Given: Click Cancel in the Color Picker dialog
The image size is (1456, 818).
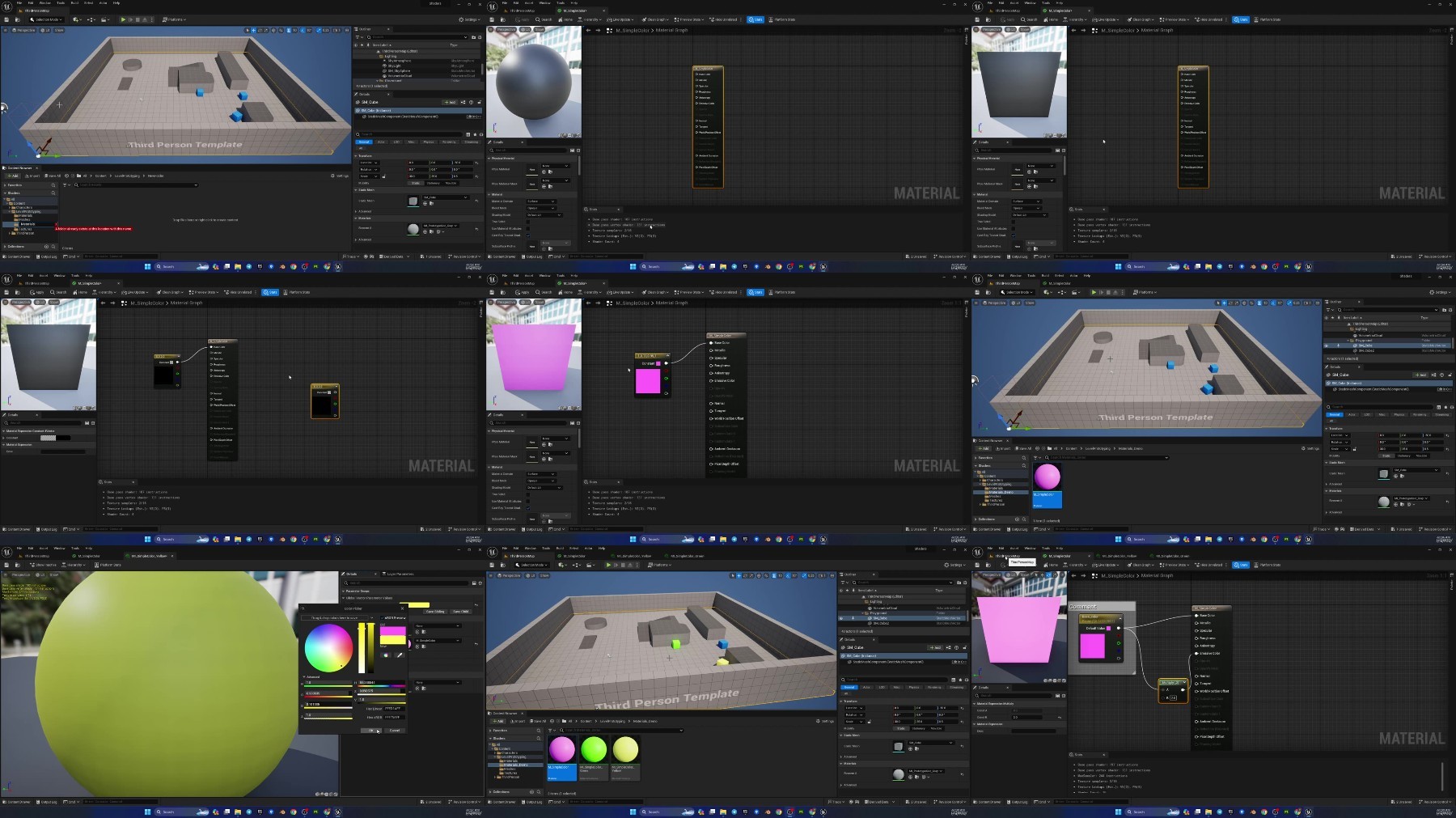Looking at the screenshot, I should (395, 731).
